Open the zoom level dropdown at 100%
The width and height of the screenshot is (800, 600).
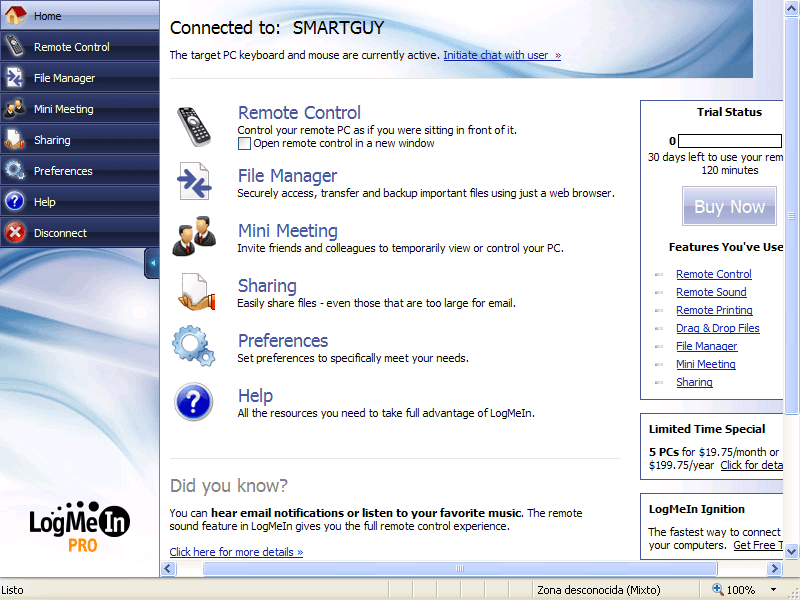pos(773,590)
